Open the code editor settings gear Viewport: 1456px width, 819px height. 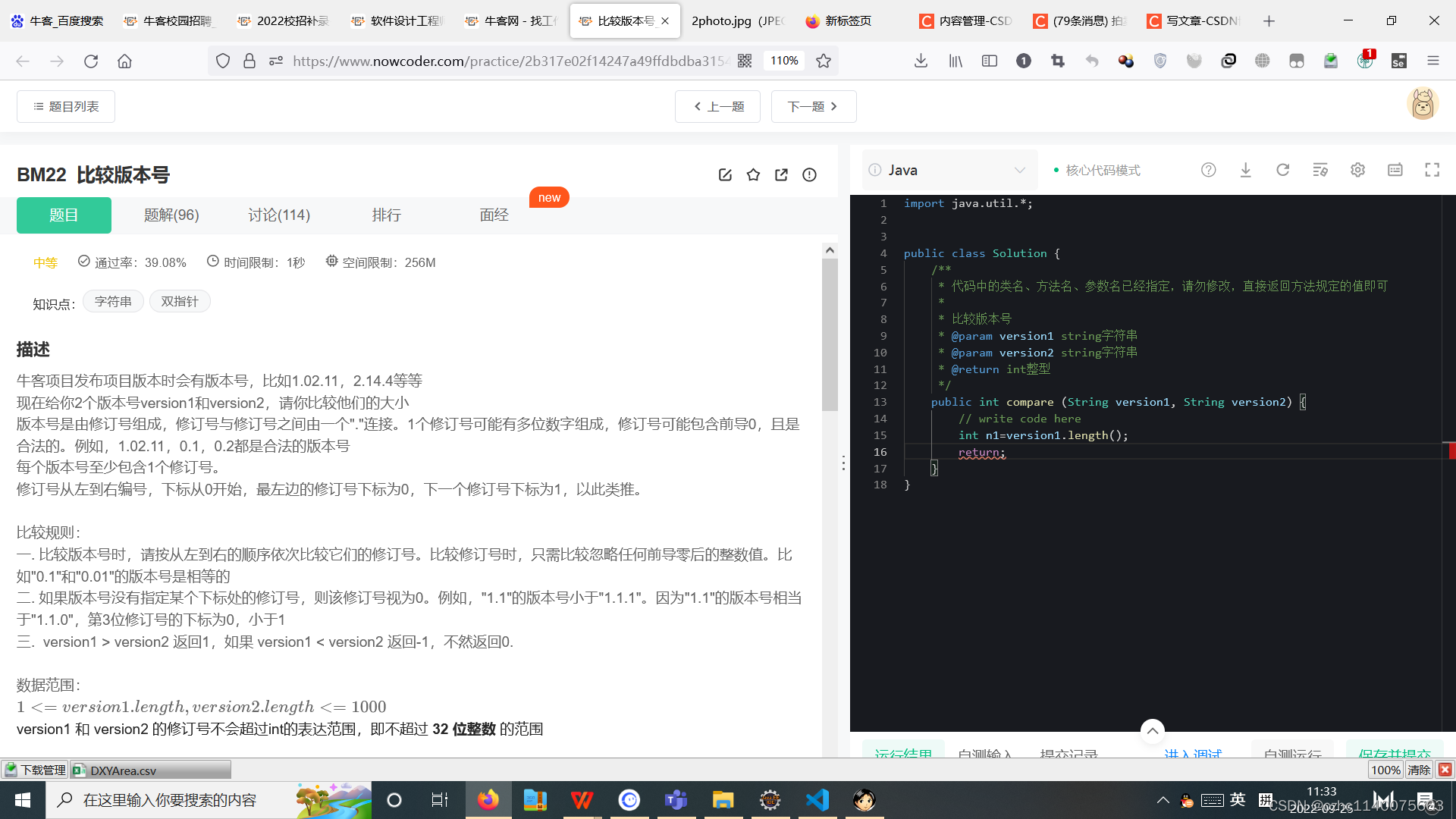[x=1357, y=170]
